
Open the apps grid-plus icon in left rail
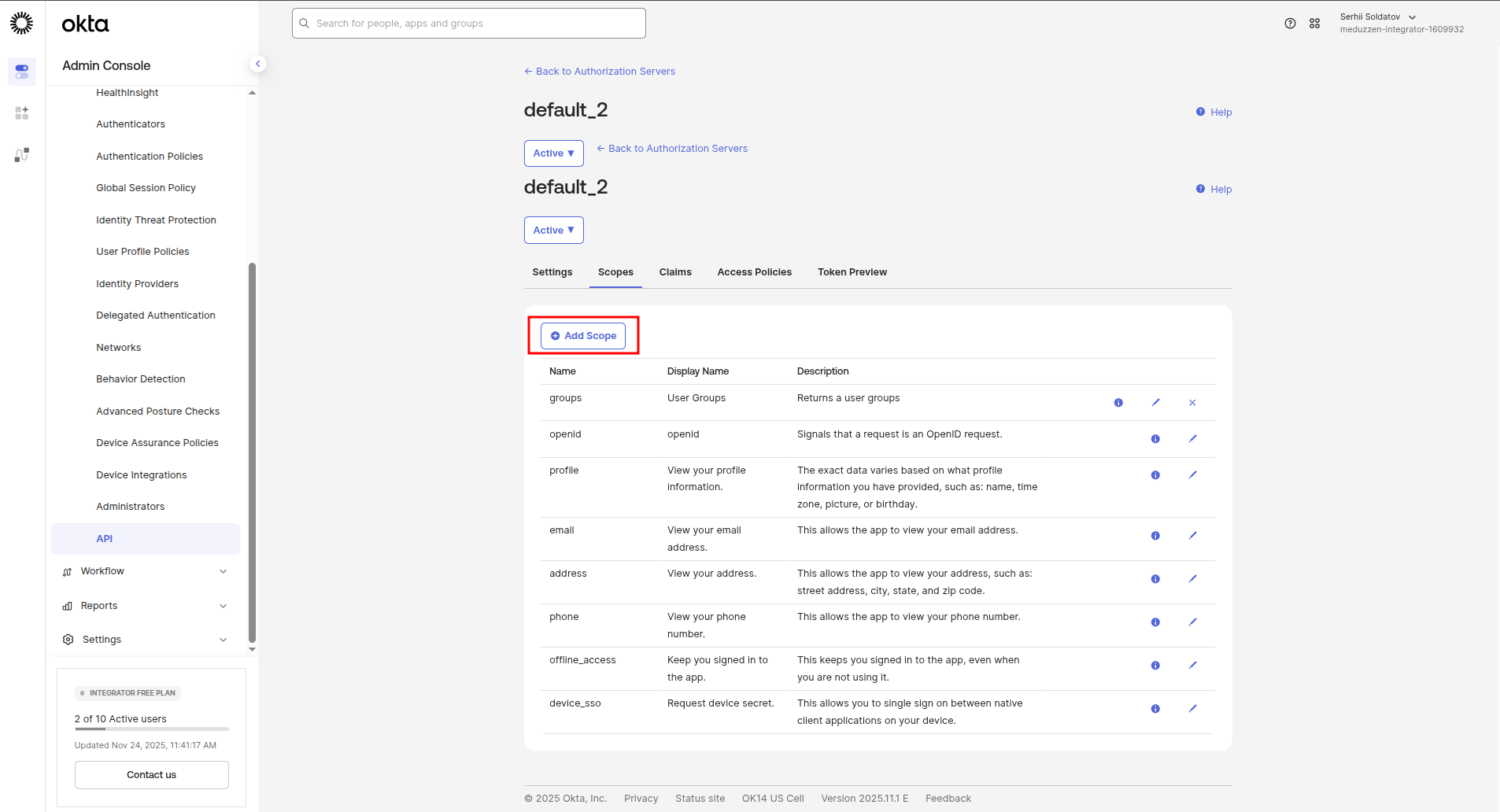pyautogui.click(x=22, y=113)
